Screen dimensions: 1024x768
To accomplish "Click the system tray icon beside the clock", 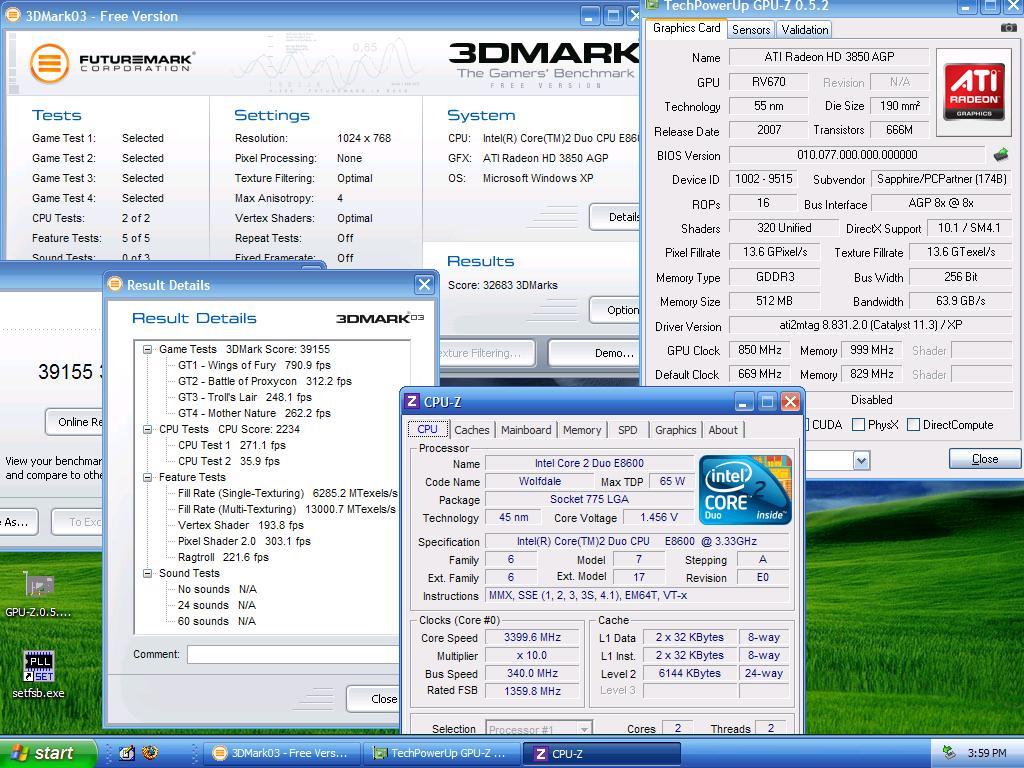I will tap(949, 753).
